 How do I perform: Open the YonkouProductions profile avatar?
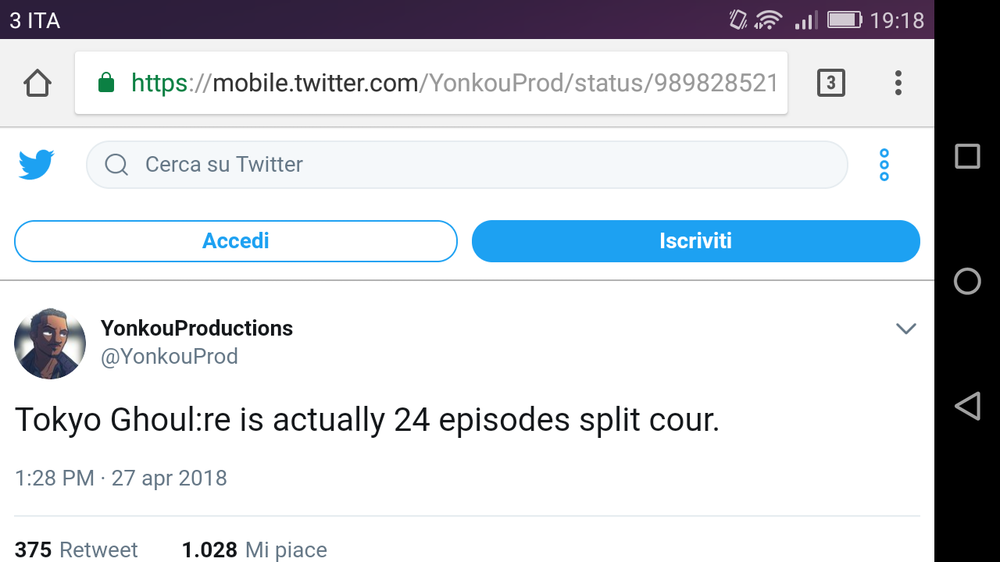point(50,343)
